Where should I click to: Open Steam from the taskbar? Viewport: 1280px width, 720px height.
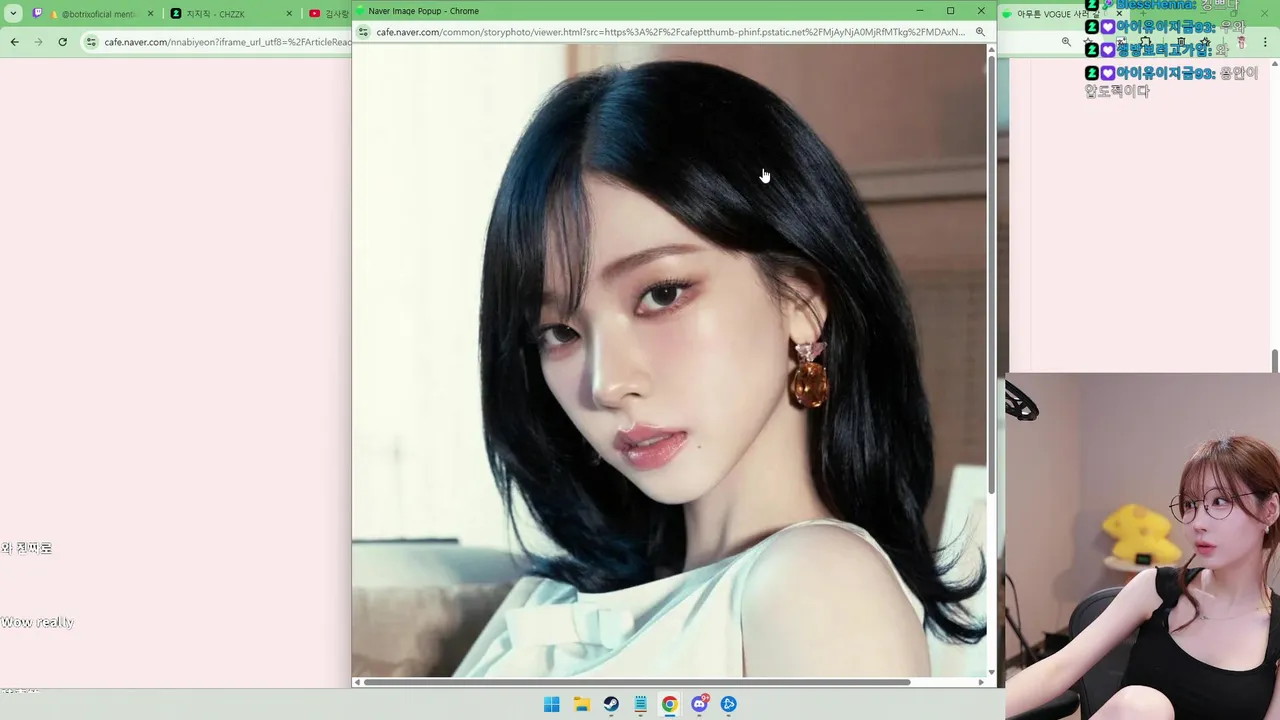[x=610, y=704]
